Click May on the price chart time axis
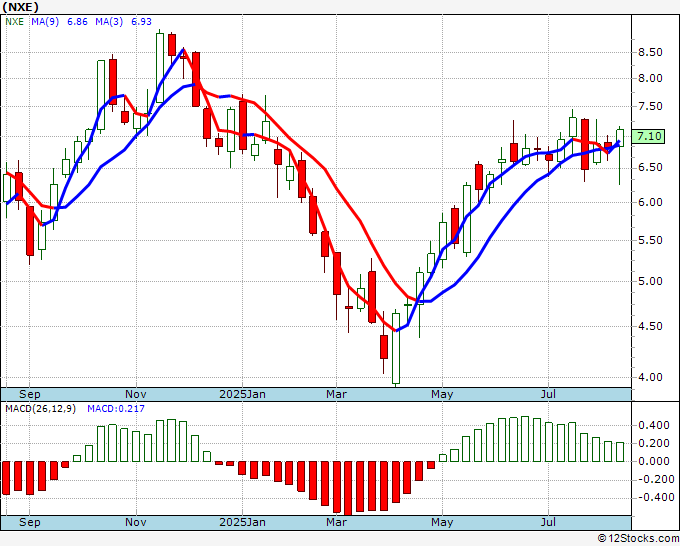The image size is (680, 546). click(x=442, y=394)
